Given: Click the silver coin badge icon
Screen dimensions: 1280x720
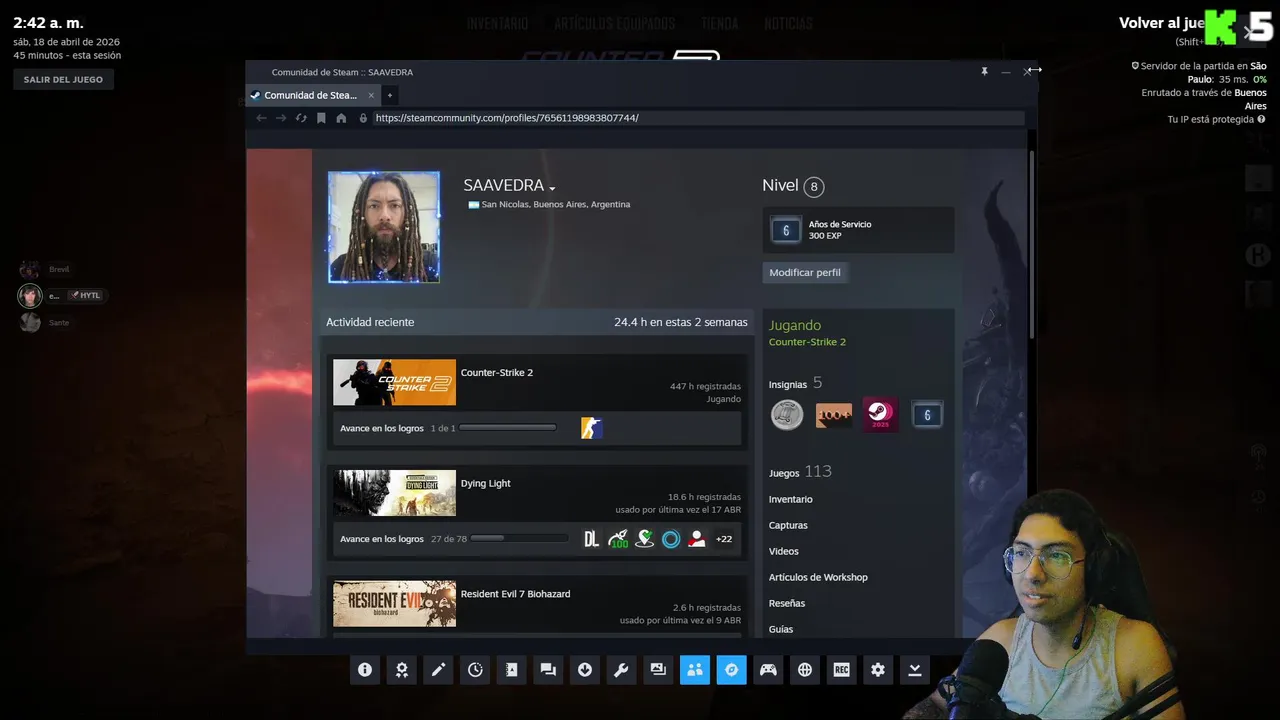Looking at the screenshot, I should (787, 414).
